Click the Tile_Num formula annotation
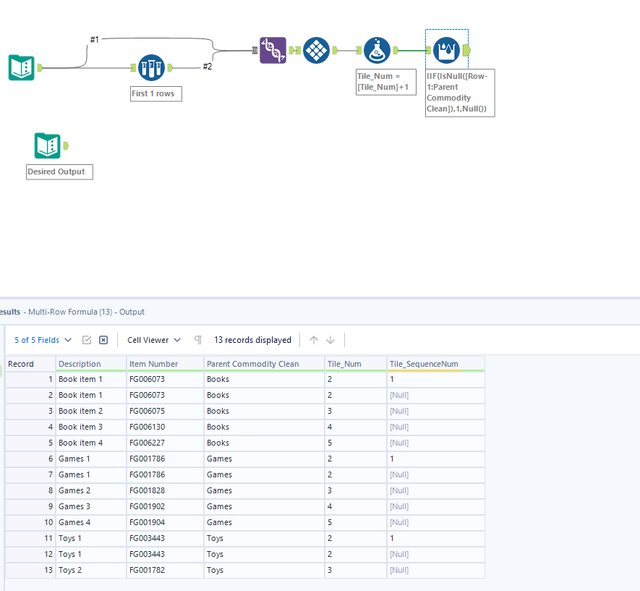 (x=386, y=82)
